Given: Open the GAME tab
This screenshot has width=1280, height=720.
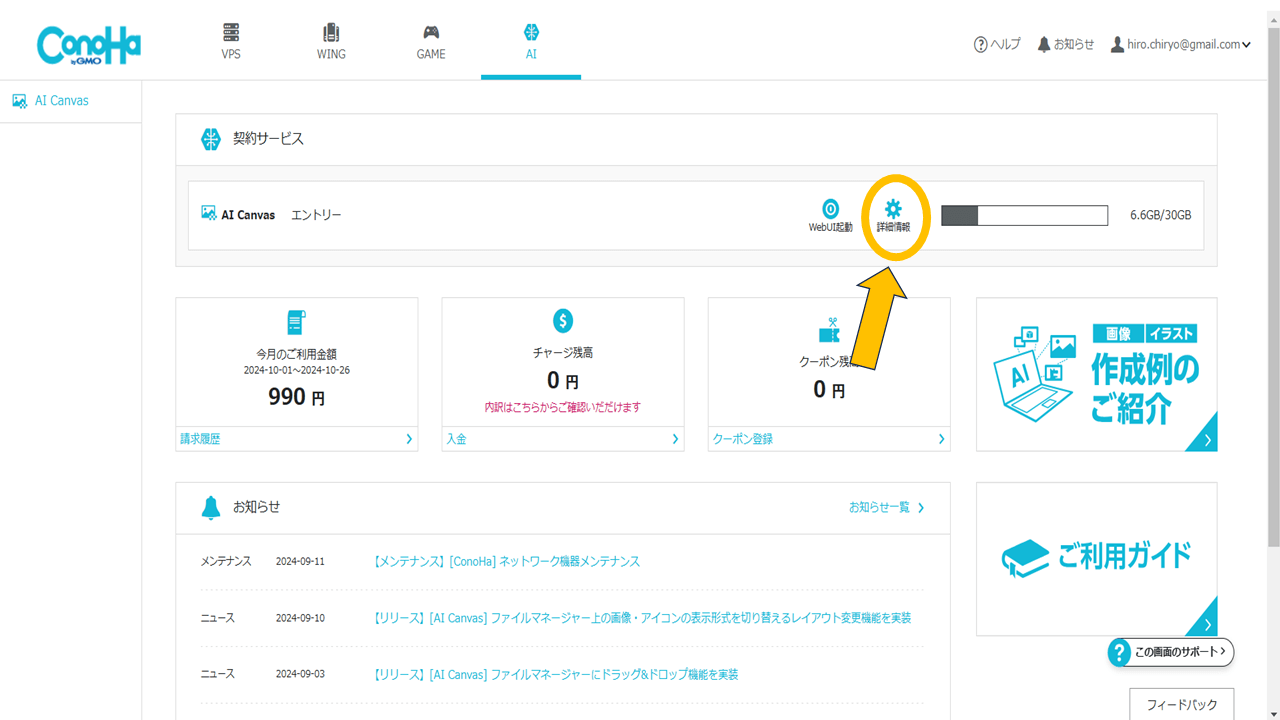Looking at the screenshot, I should click(431, 41).
